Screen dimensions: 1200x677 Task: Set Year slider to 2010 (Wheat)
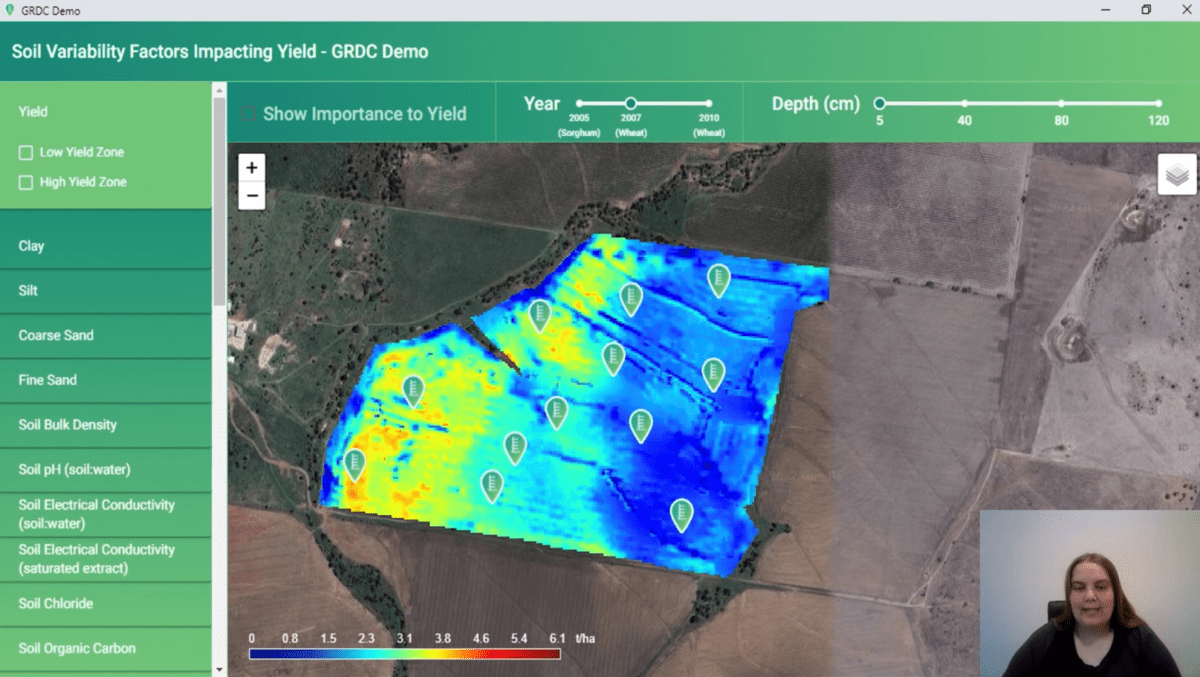[709, 103]
